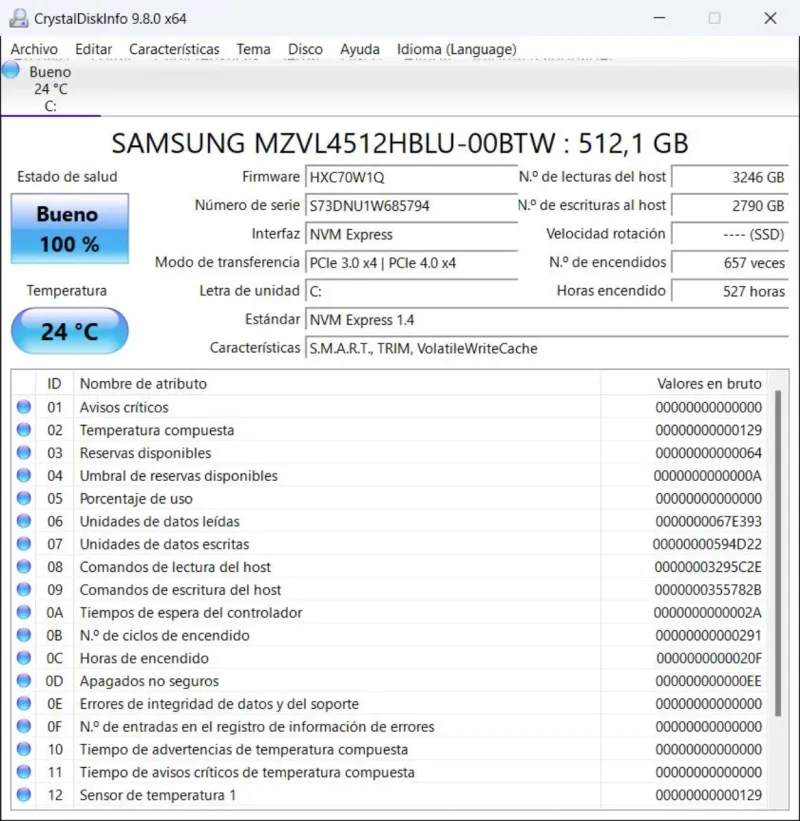Viewport: 800px width, 821px height.
Task: Select the status dot for 0A Tiempos de espera
Action: point(24,612)
